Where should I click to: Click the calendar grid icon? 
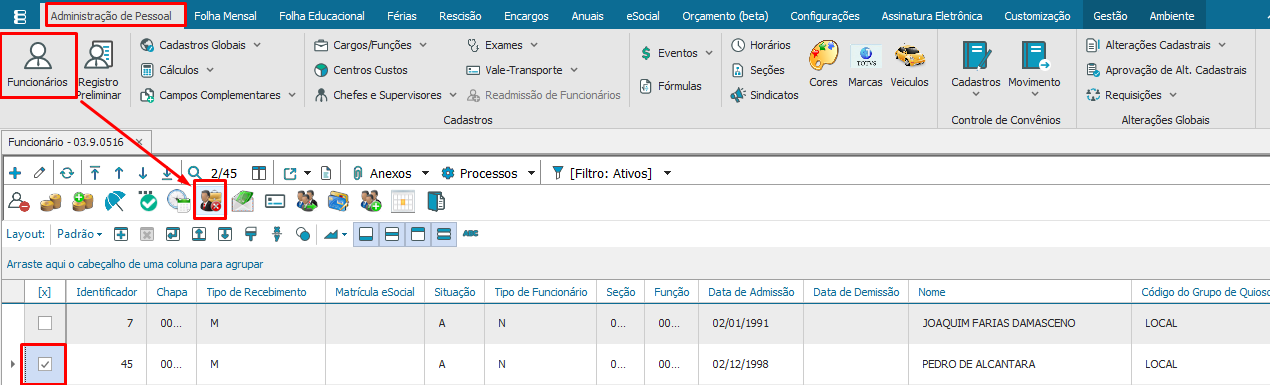coord(403,201)
